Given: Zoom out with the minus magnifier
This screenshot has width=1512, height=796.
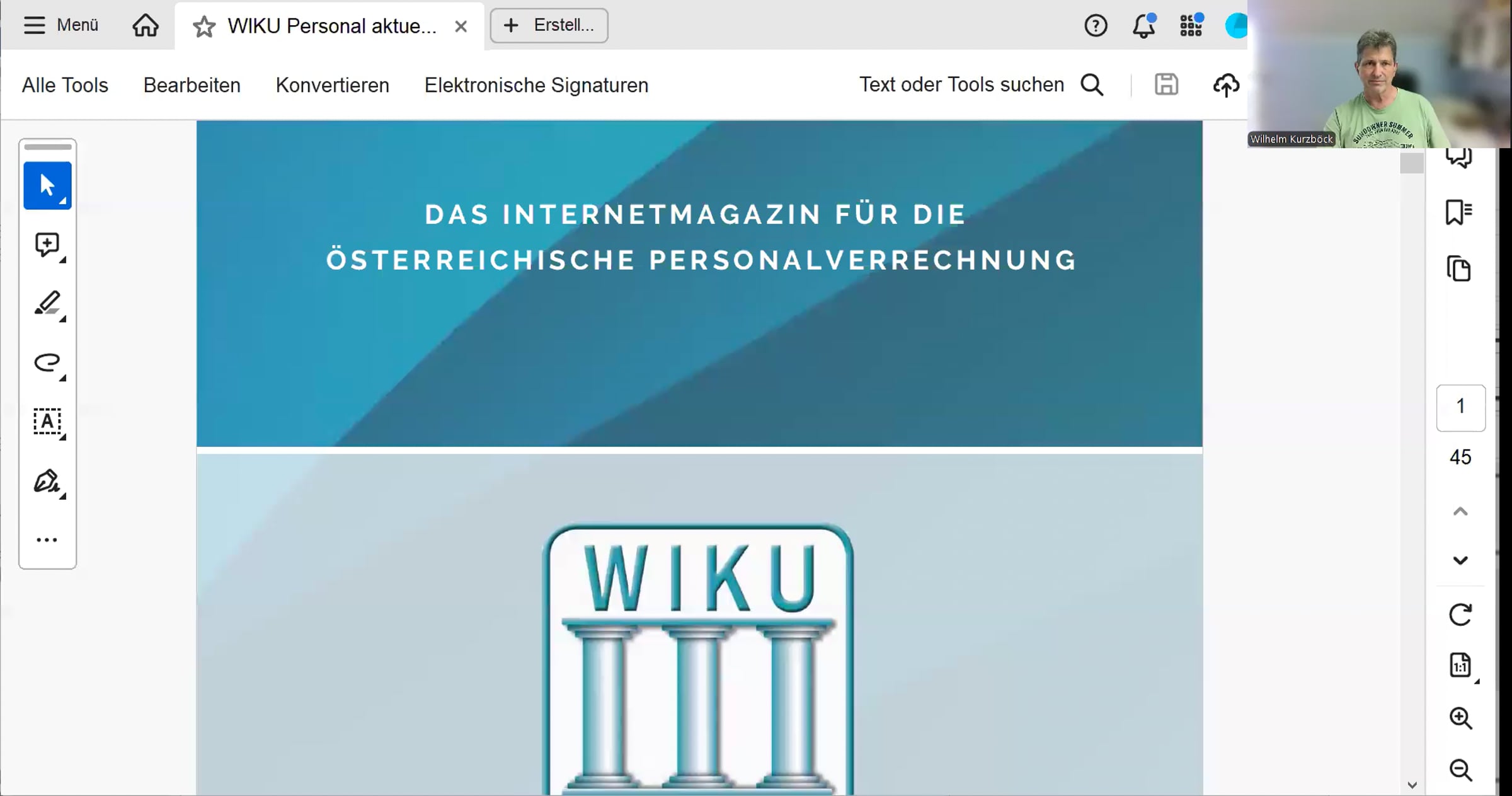Looking at the screenshot, I should 1460,770.
